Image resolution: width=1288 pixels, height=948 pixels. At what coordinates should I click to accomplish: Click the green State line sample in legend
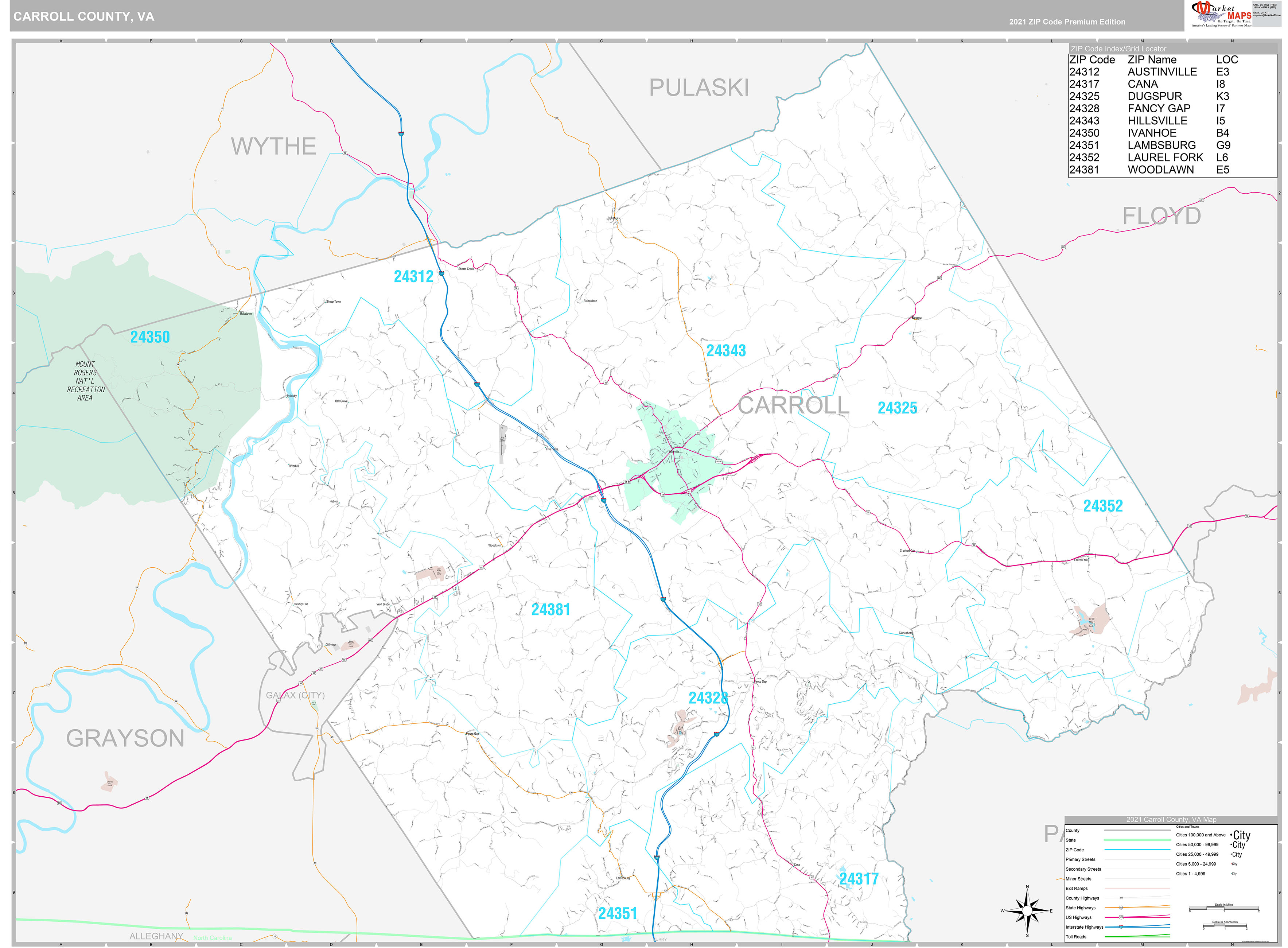click(1137, 840)
